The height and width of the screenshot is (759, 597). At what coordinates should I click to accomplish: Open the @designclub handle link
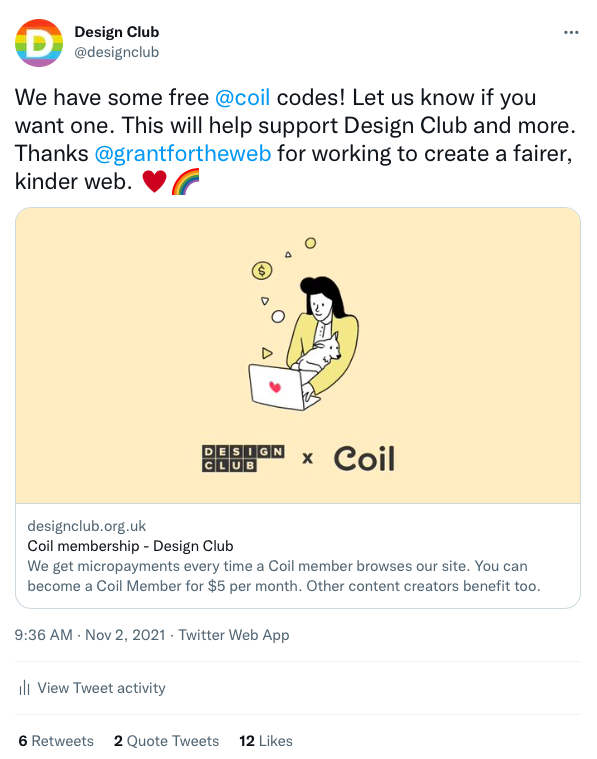pyautogui.click(x=117, y=52)
